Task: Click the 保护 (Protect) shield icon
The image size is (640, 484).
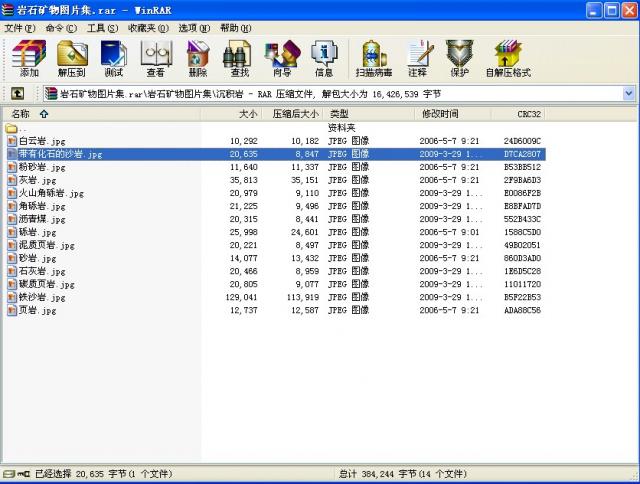Action: click(x=459, y=58)
